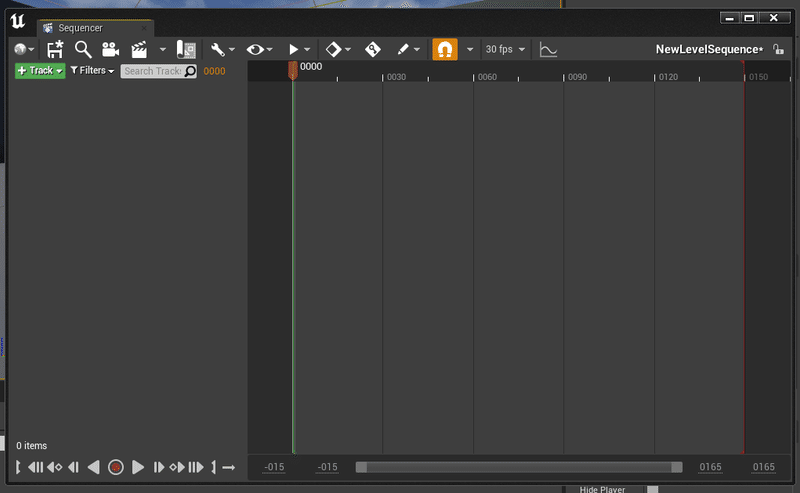Click the left handle of the range scrollbar

tap(361, 467)
